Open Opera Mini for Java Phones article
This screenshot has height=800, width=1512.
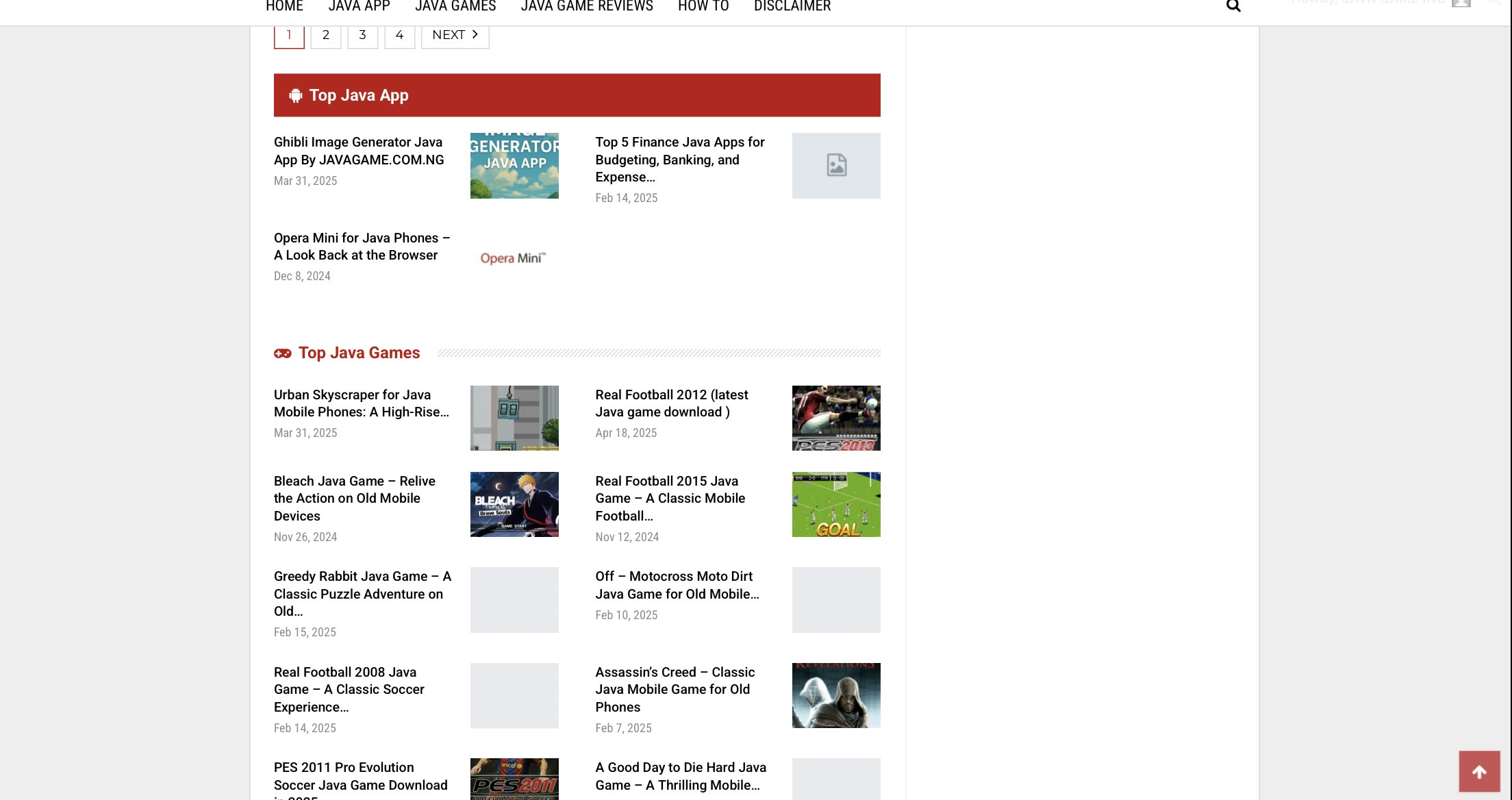(x=362, y=247)
